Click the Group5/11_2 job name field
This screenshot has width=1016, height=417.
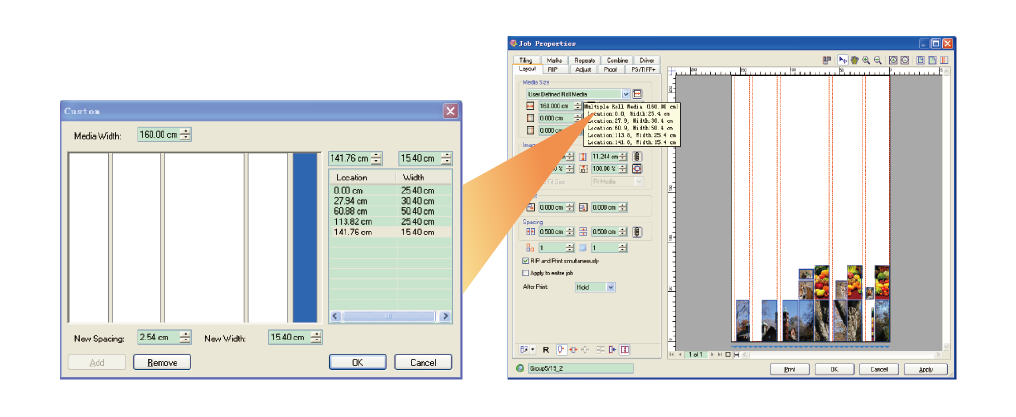(579, 368)
